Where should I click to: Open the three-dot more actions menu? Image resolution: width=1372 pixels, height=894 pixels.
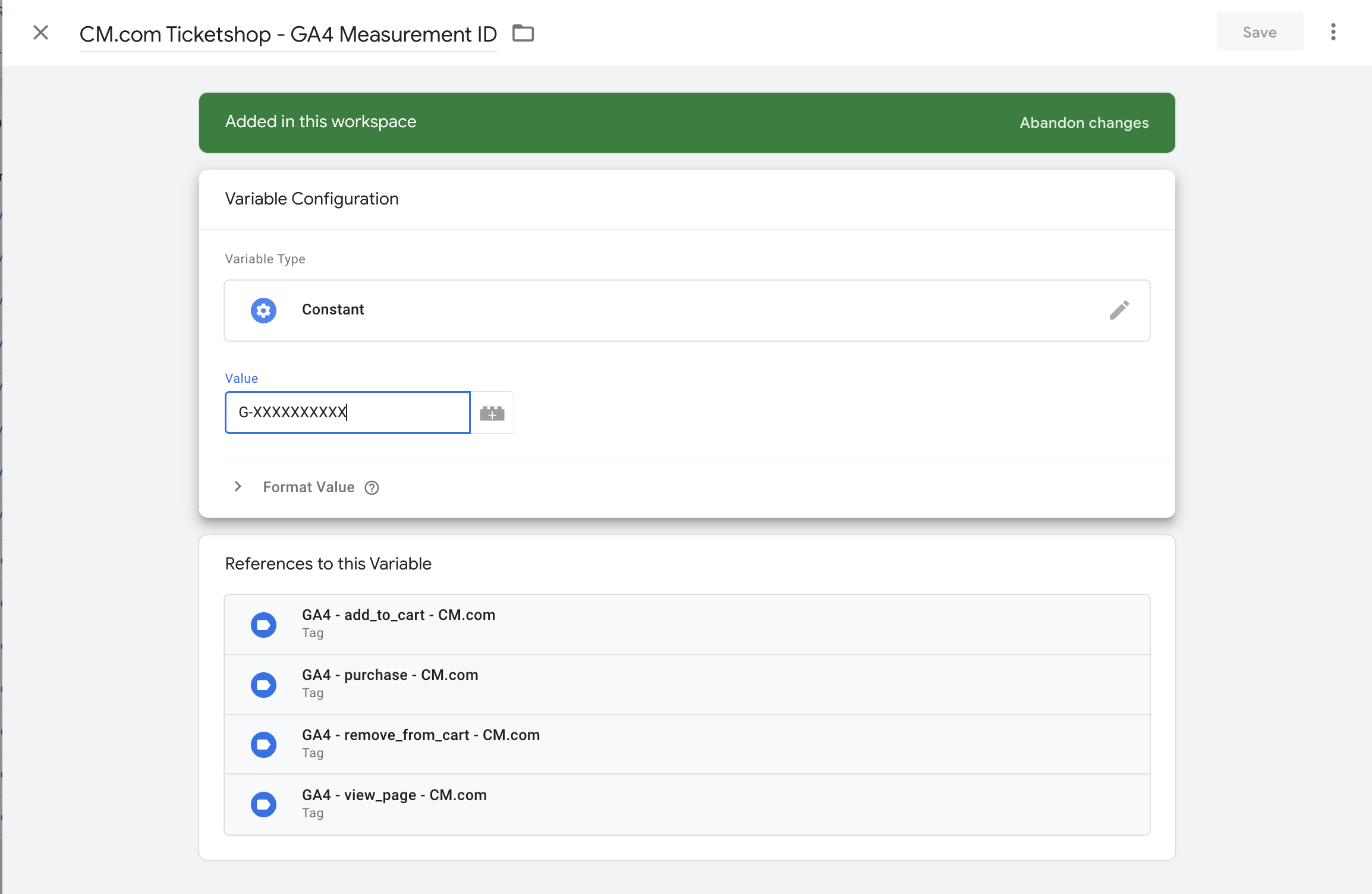point(1333,32)
